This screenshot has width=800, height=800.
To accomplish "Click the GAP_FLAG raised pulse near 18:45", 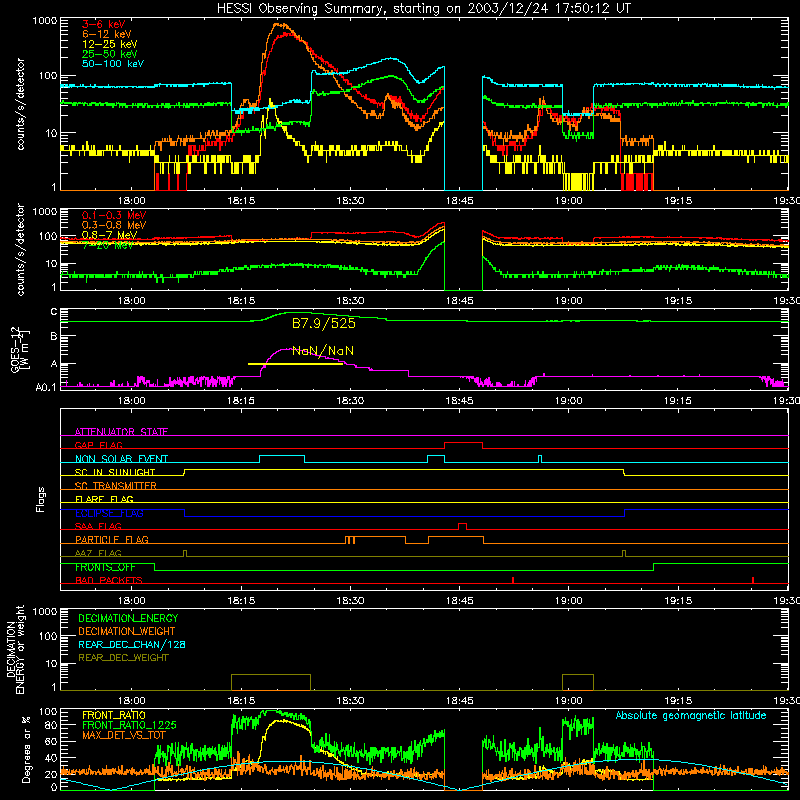I will (x=463, y=443).
